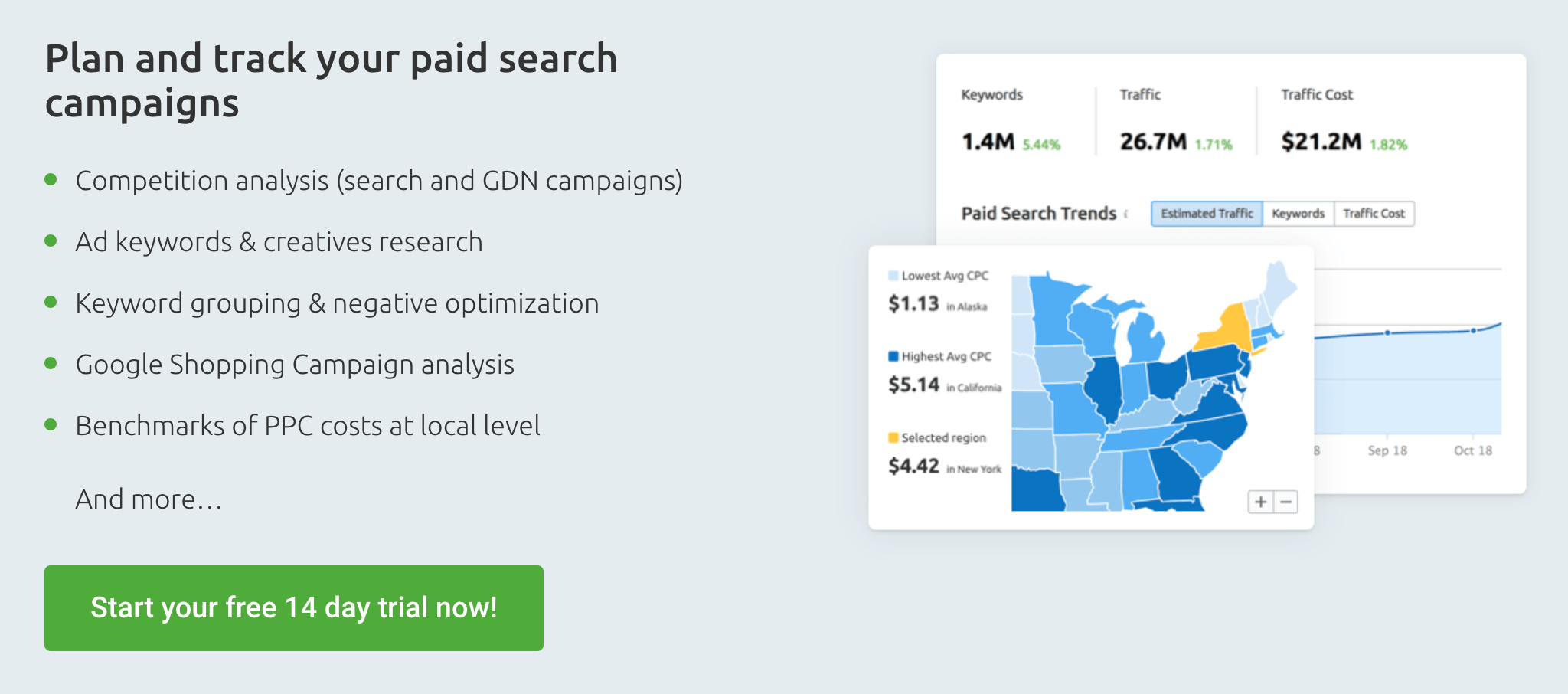This screenshot has height=694, width=1568.
Task: Click the trend line data point above Oct 18
Action: pyautogui.click(x=1473, y=331)
